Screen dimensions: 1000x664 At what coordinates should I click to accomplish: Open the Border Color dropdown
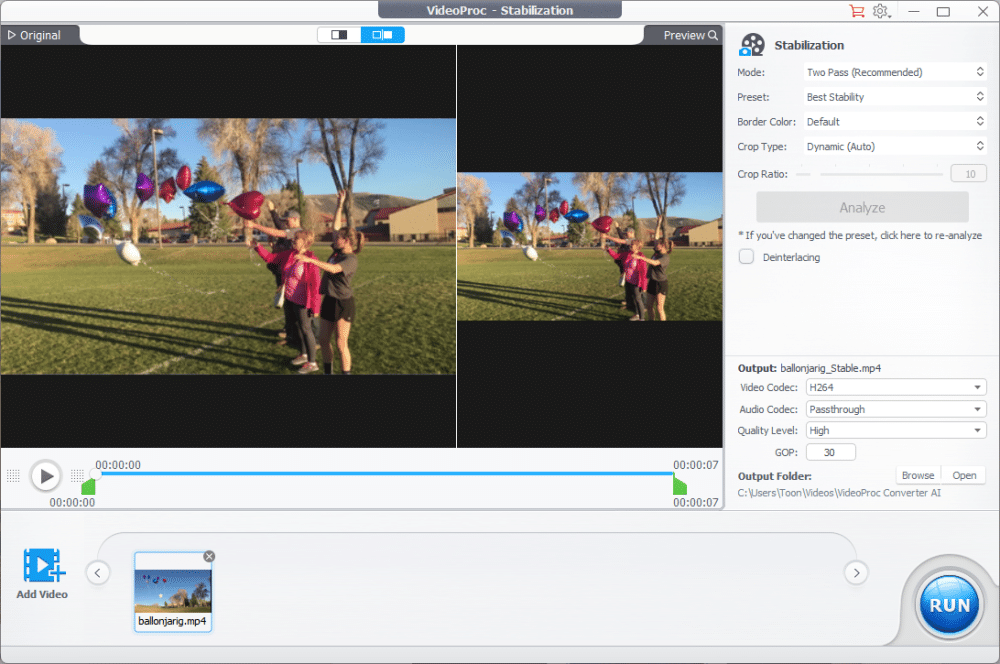coord(895,122)
